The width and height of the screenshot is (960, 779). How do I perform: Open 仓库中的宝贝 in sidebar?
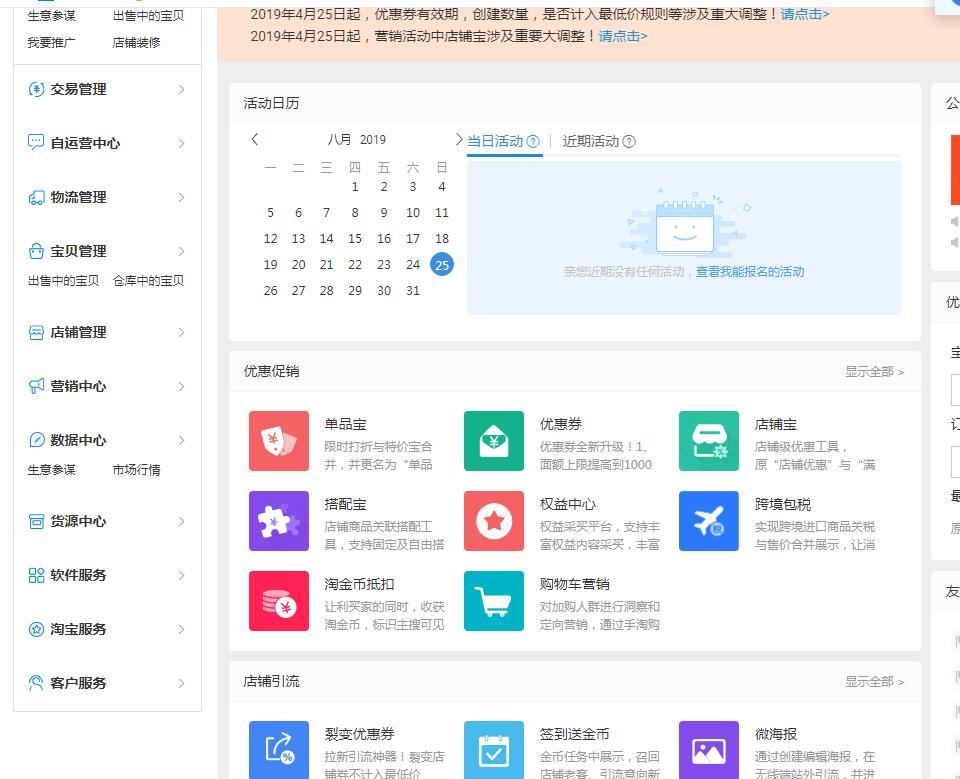point(148,281)
